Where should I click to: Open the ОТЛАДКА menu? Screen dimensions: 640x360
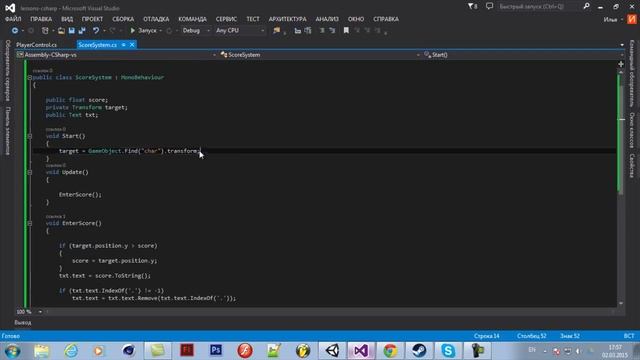coord(156,19)
